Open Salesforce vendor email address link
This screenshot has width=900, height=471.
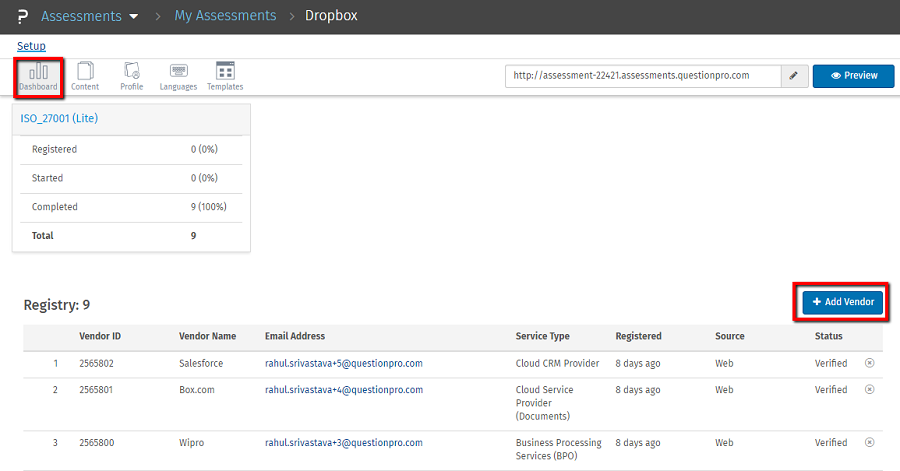click(343, 363)
